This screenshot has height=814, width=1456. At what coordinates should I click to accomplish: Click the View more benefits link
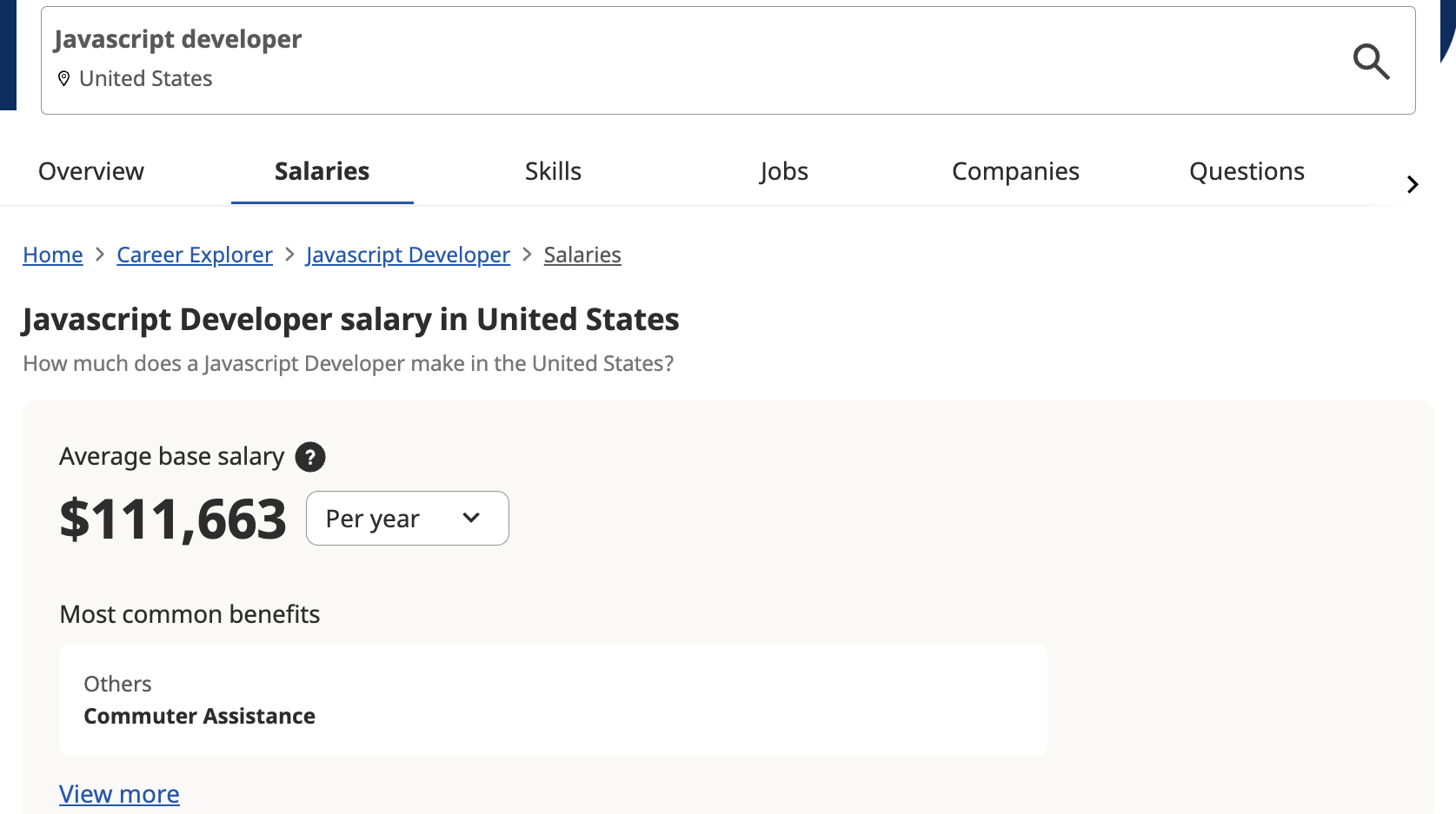[x=119, y=794]
